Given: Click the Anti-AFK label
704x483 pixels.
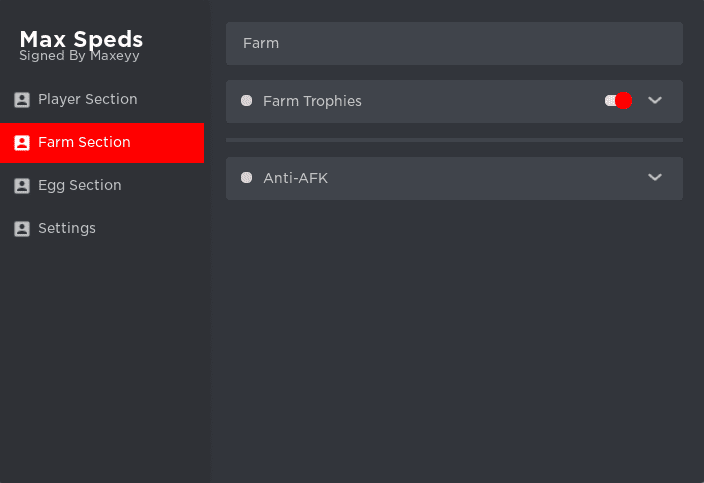Looking at the screenshot, I should [x=295, y=178].
